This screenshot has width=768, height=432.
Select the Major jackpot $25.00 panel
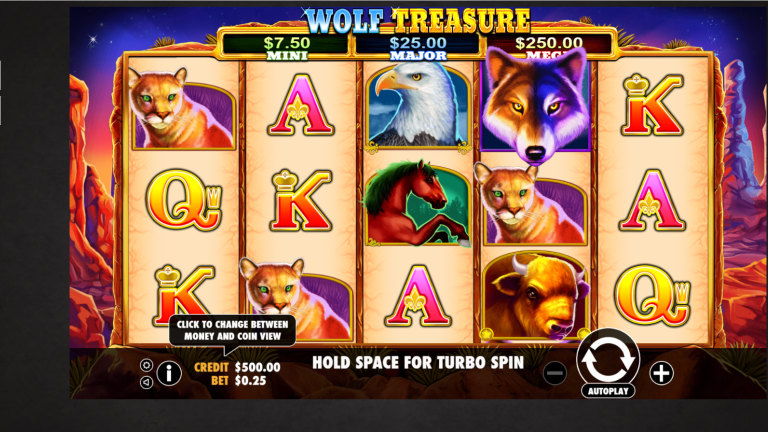(x=418, y=47)
